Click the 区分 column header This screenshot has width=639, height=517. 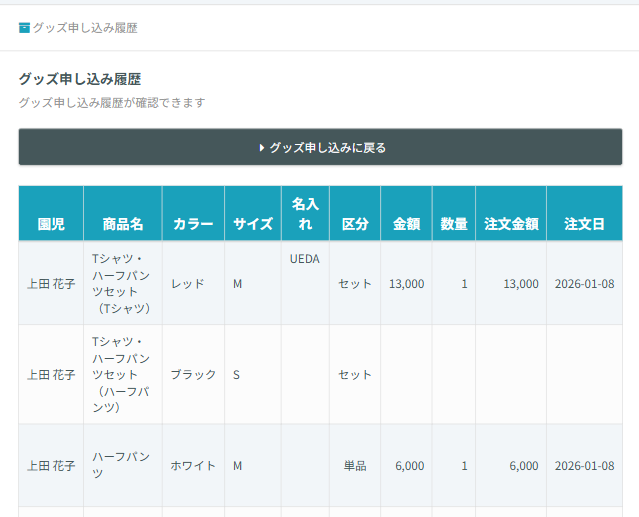[x=355, y=224]
